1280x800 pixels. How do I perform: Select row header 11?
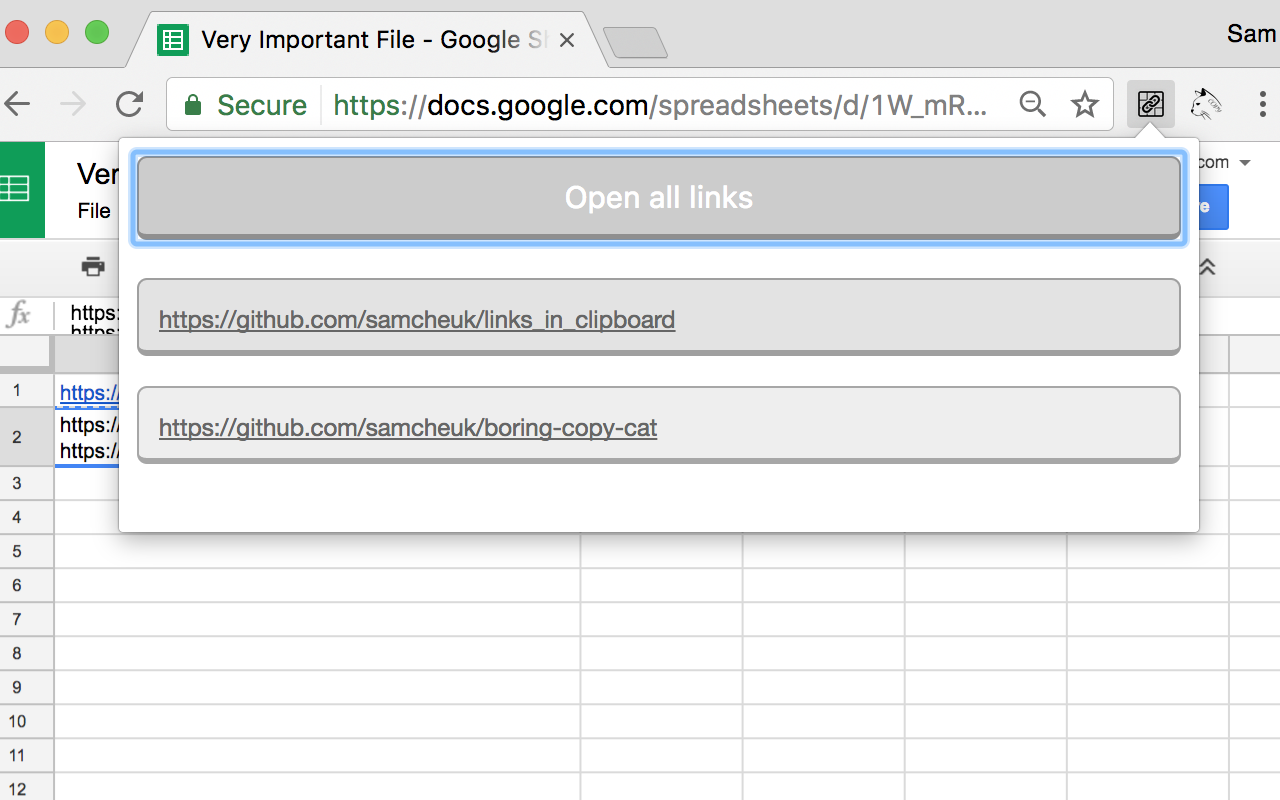[17, 755]
